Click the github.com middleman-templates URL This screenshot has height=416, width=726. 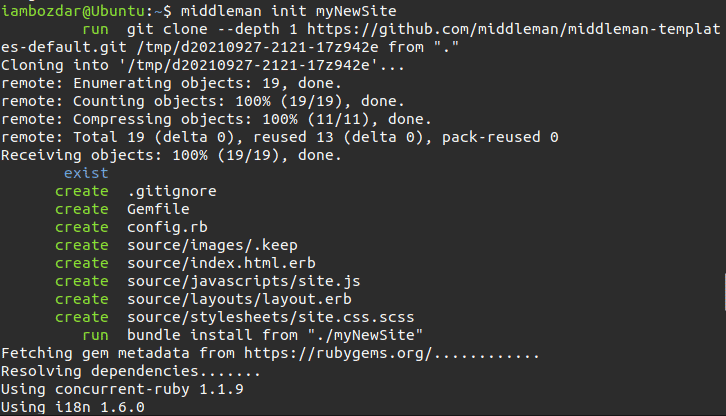pyautogui.click(x=513, y=30)
